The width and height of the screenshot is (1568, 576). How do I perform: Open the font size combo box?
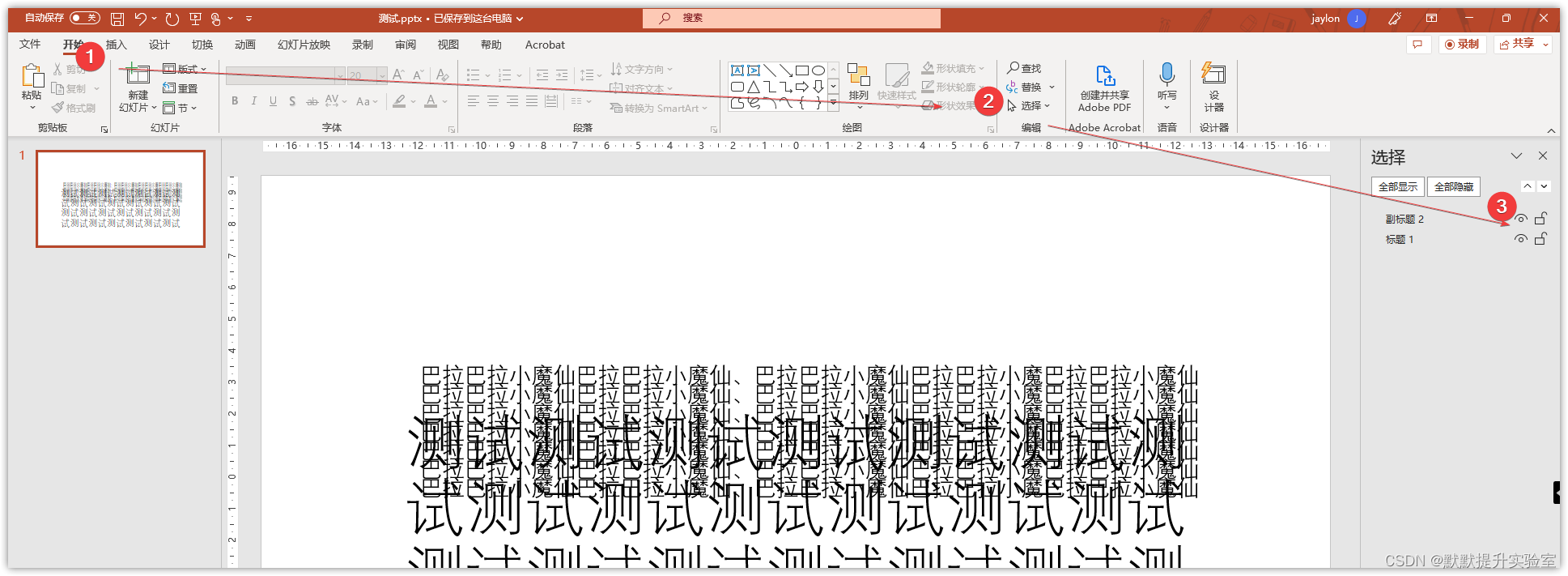(x=367, y=75)
